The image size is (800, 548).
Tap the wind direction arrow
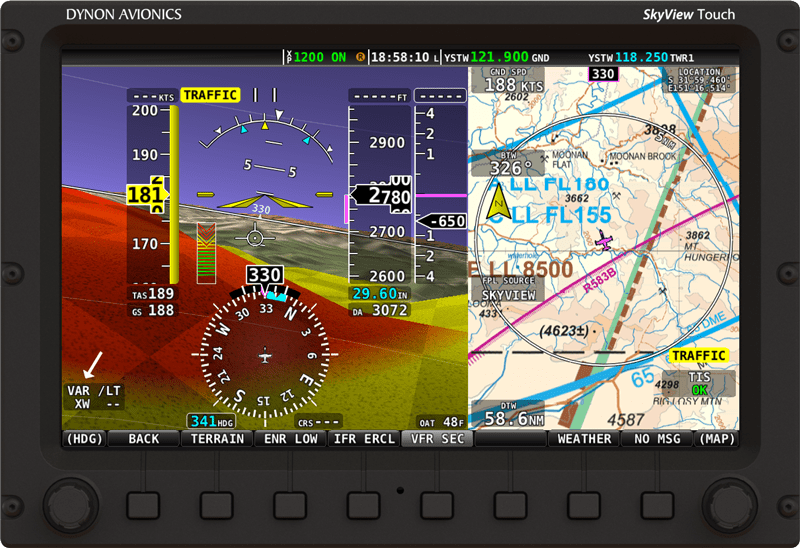click(93, 364)
